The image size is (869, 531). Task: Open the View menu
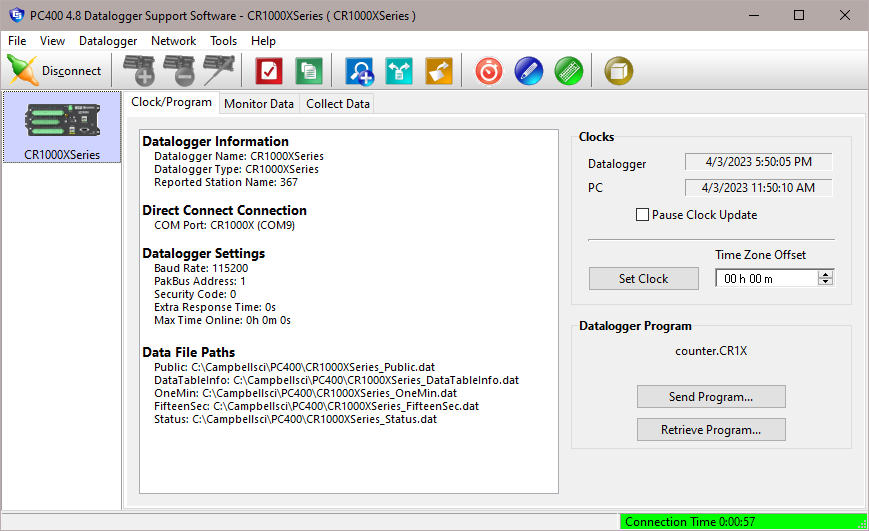52,41
